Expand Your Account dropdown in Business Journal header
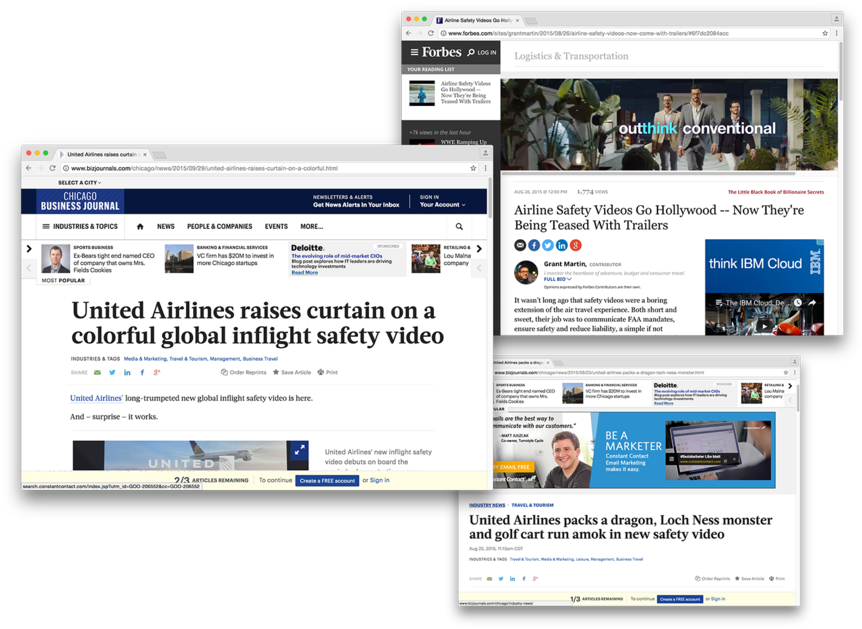862x629 pixels. point(443,205)
